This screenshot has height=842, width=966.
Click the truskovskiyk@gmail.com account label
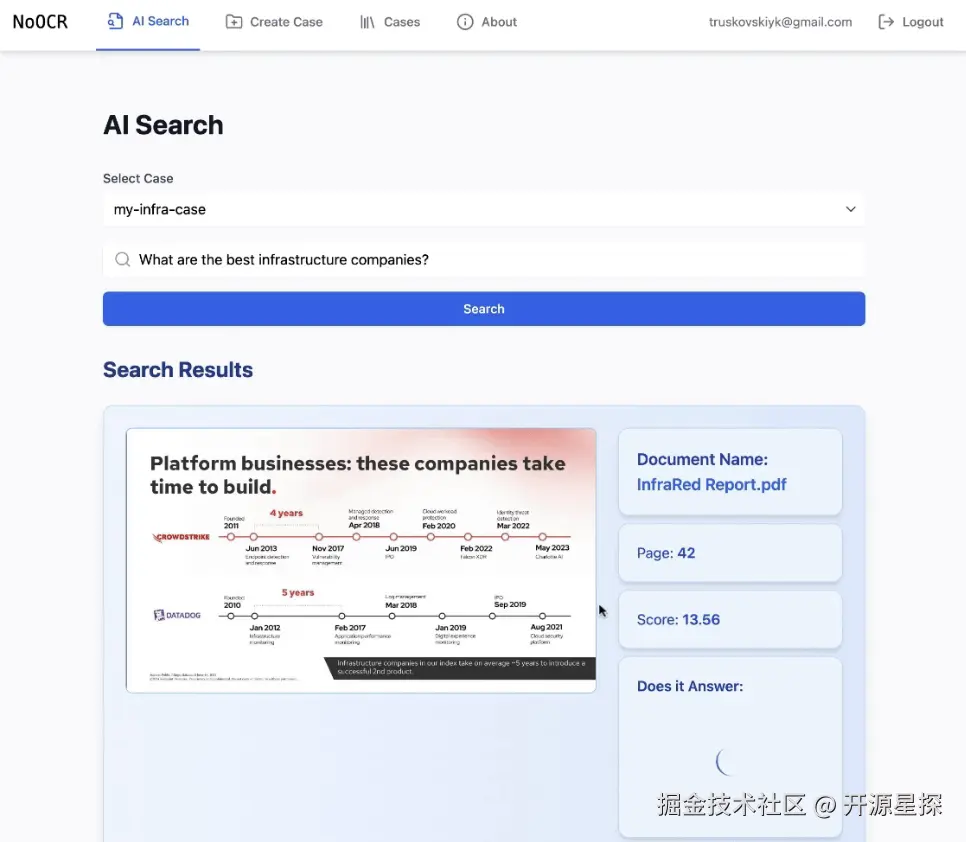pos(780,21)
